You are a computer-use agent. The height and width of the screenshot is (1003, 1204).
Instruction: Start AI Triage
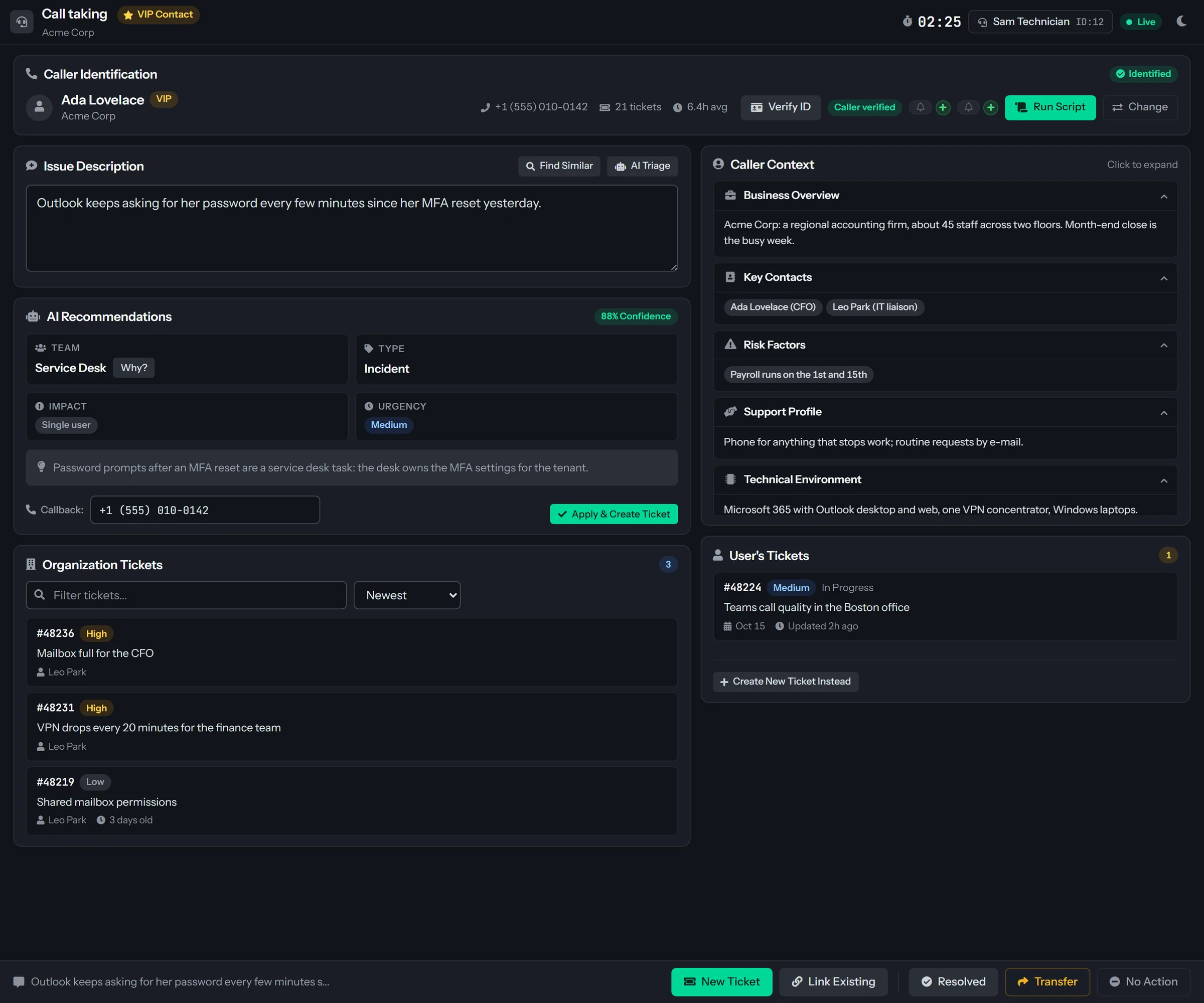(642, 165)
